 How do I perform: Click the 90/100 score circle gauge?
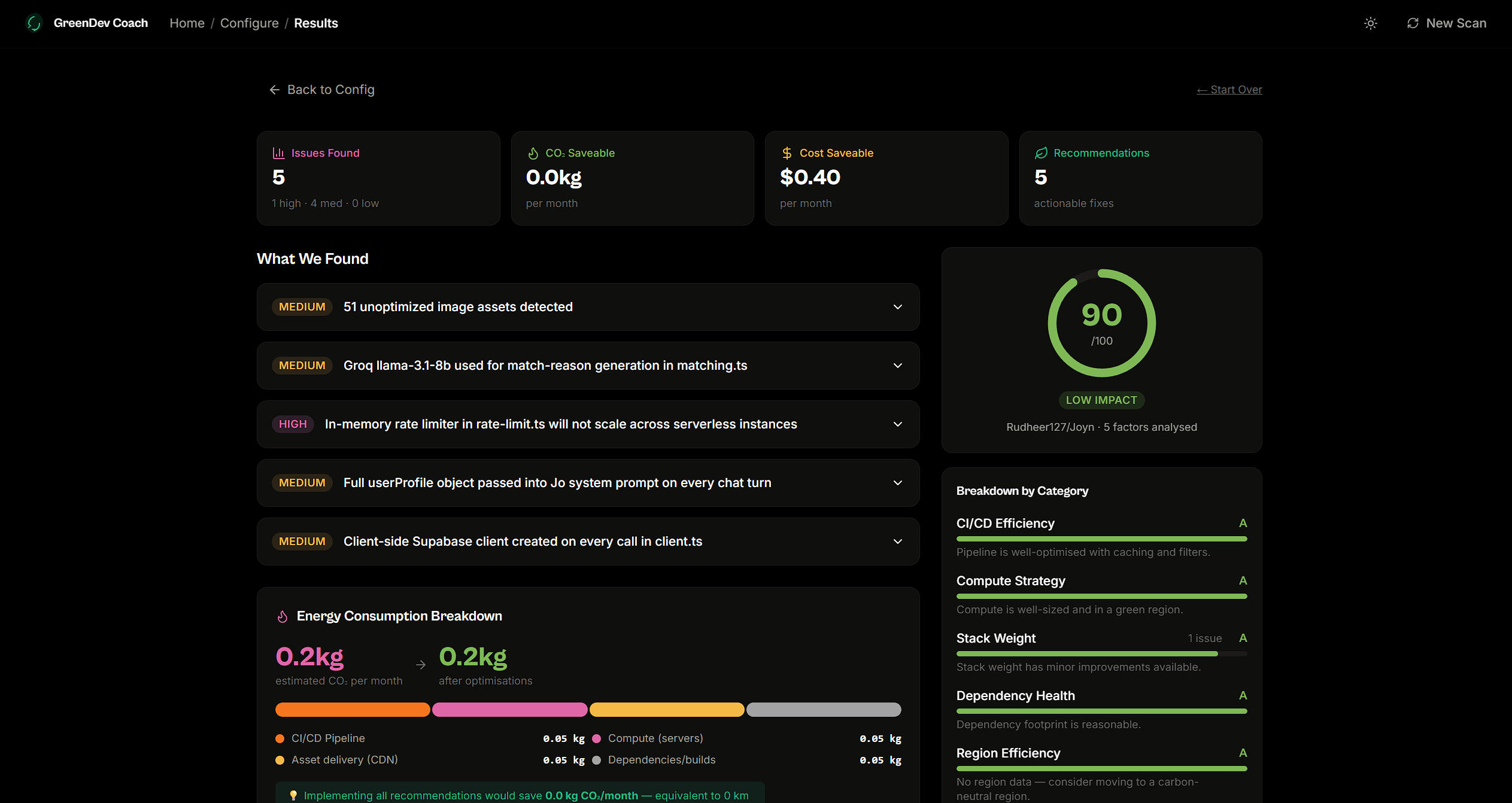point(1101,323)
